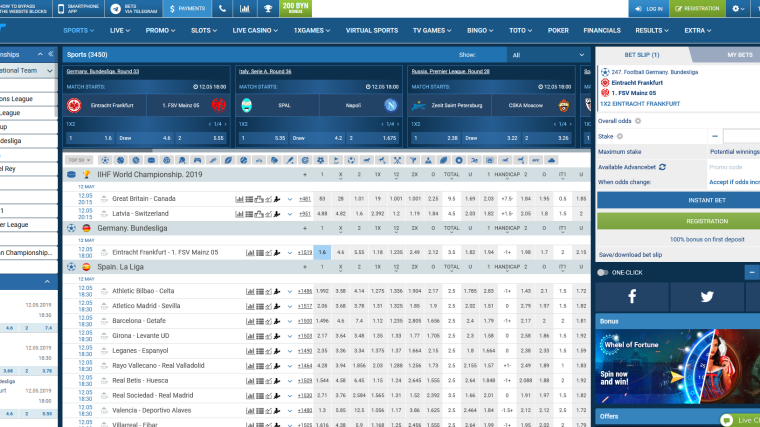Expand the Slots menu
Image resolution: width=760 pixels, height=427 pixels.
click(204, 31)
